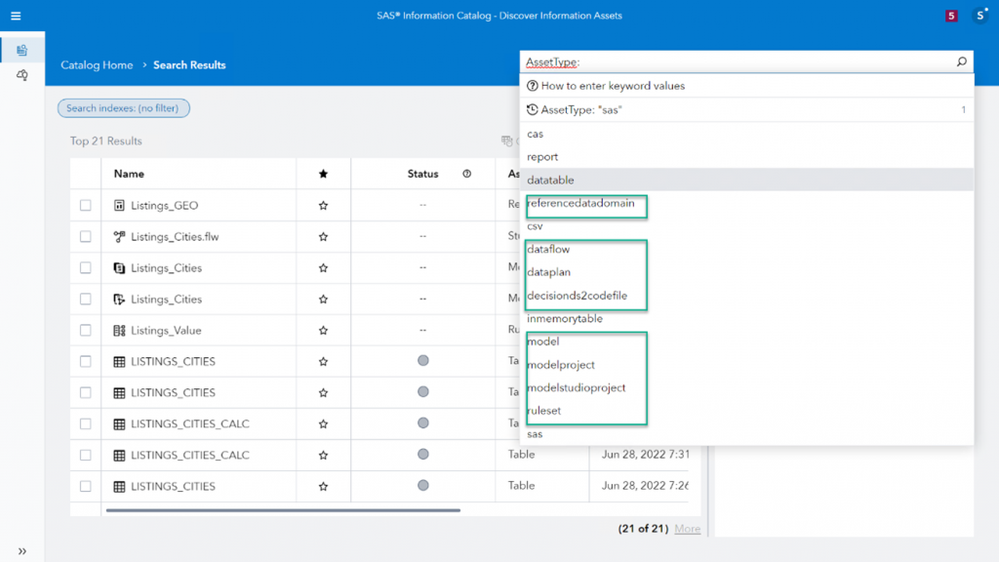Click the Jun 28, 2022 7:31 date cell

(x=645, y=454)
